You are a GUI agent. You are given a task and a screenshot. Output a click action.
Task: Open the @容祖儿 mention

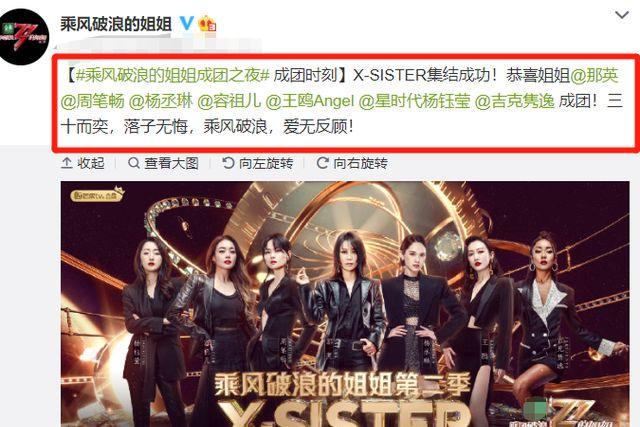pyautogui.click(x=229, y=101)
